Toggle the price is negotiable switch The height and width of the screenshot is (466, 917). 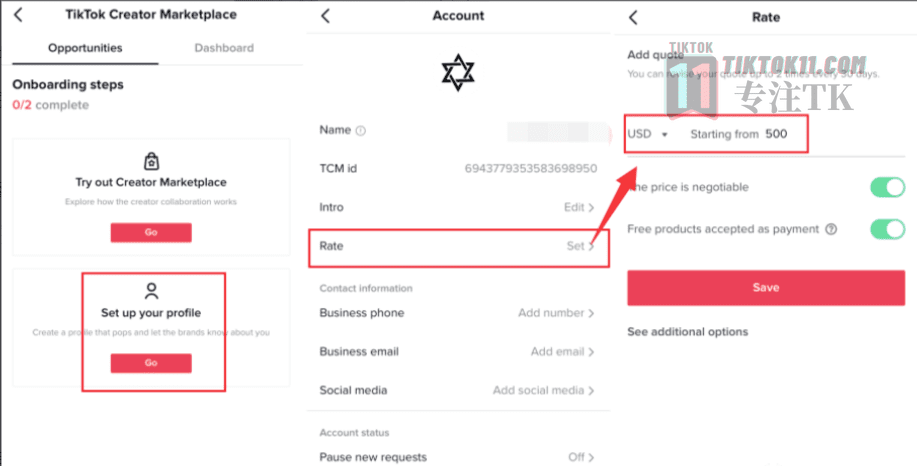pos(888,188)
